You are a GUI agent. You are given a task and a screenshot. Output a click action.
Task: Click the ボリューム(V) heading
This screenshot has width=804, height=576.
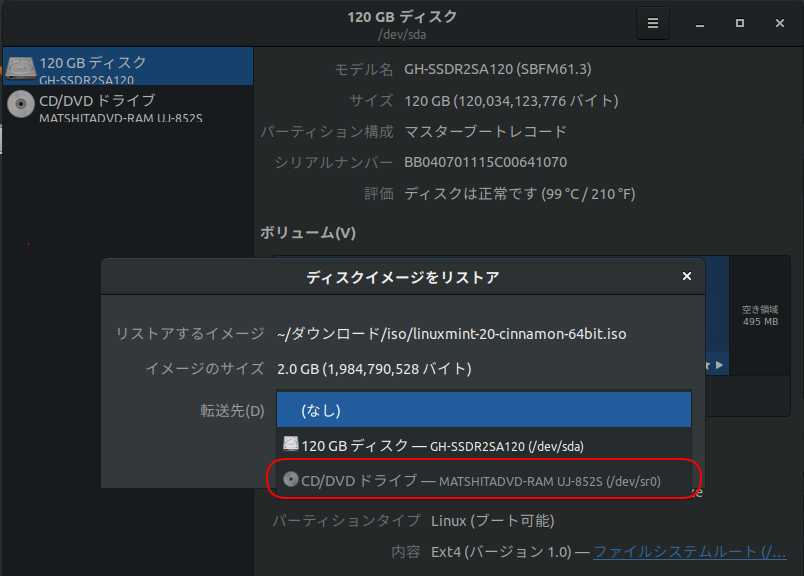tap(308, 233)
